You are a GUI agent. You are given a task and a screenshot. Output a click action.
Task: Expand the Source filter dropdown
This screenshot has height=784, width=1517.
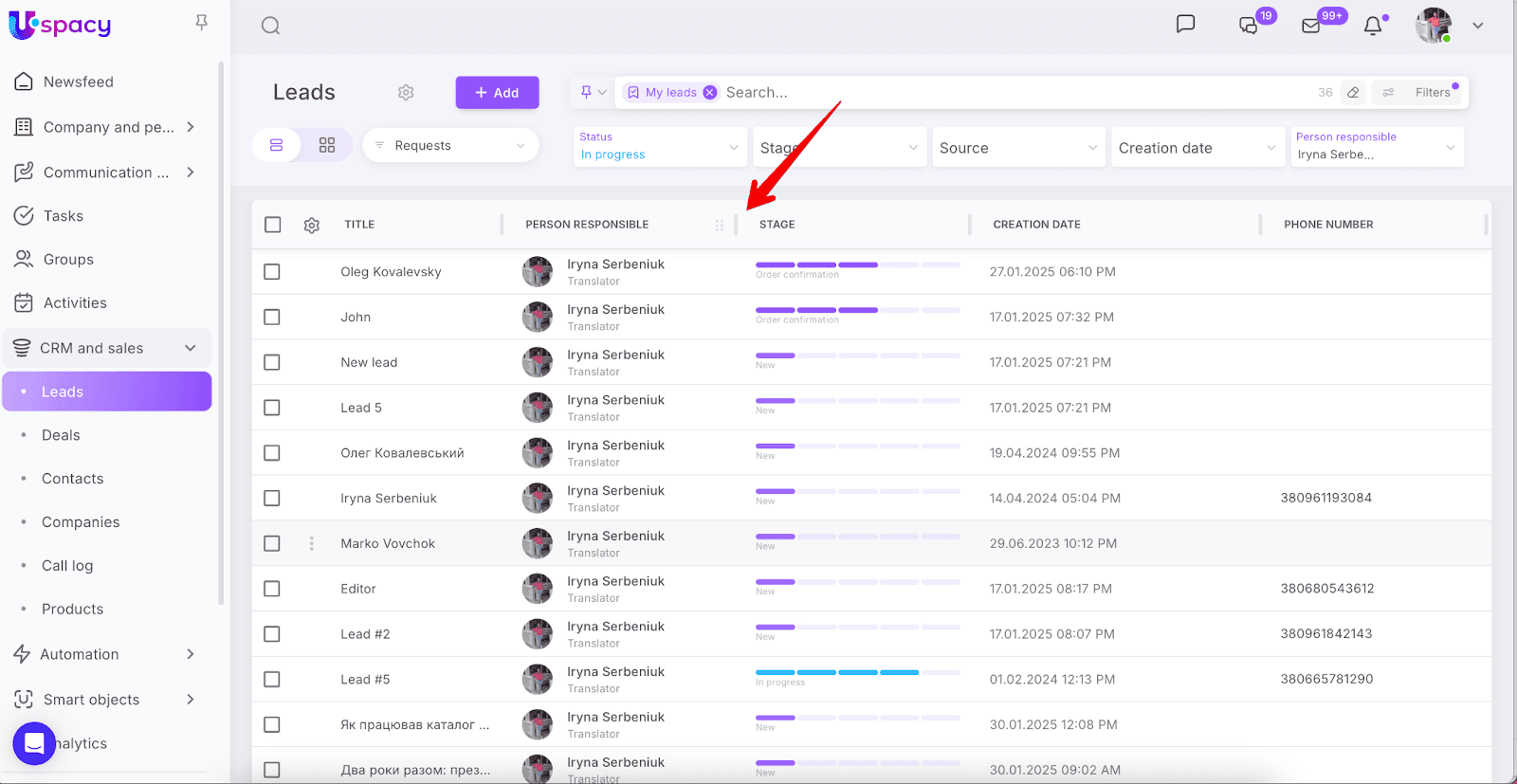(x=1017, y=148)
